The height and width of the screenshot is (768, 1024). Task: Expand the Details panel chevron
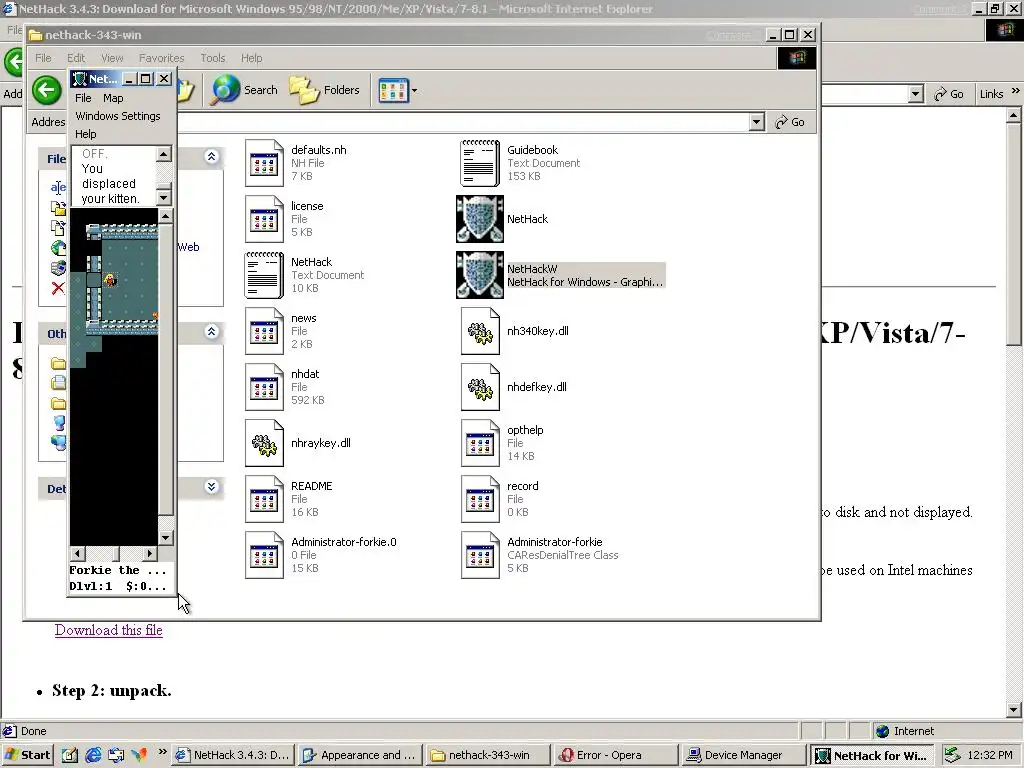pos(212,487)
